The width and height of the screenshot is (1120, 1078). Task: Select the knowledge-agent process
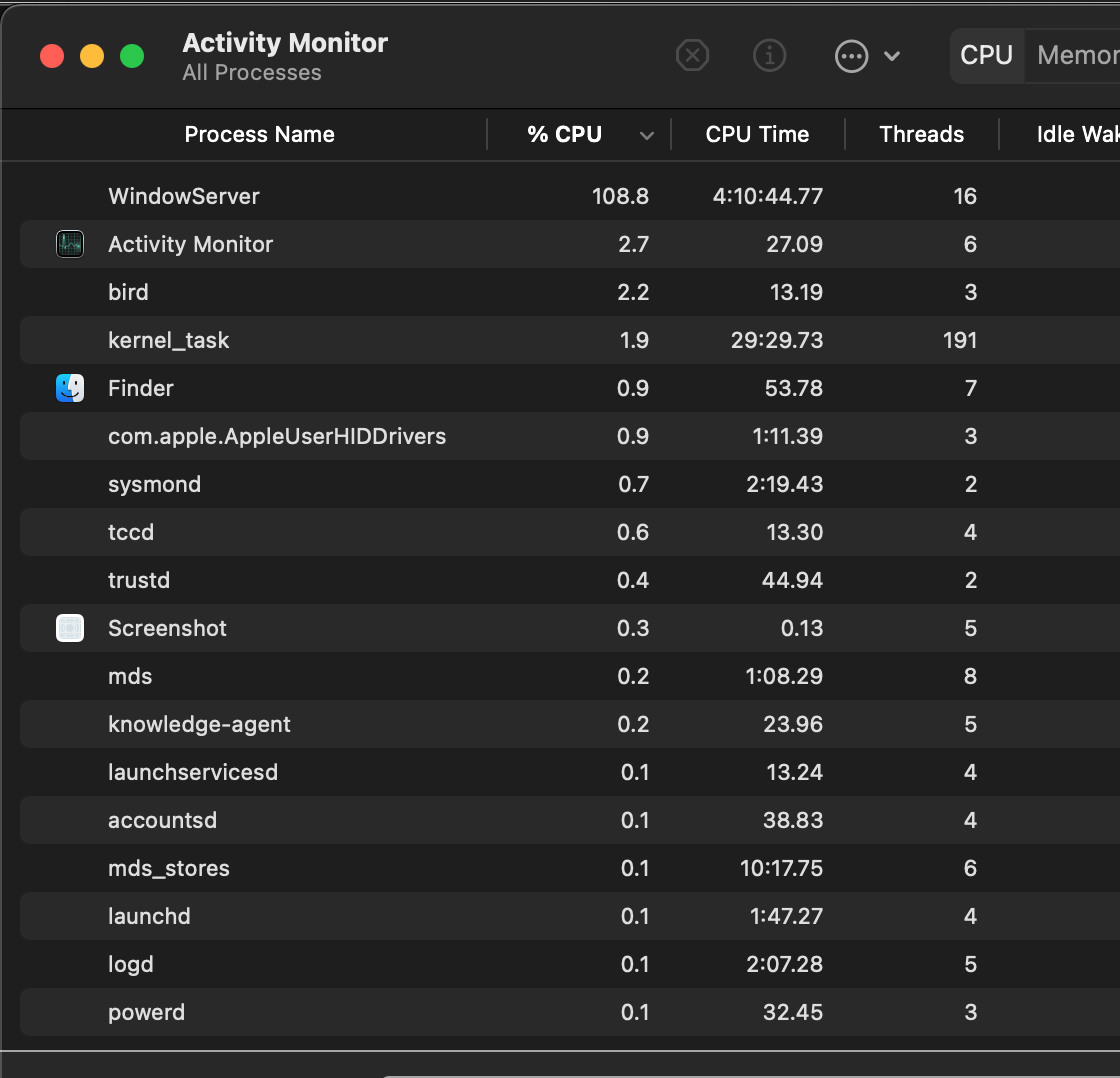coord(199,724)
